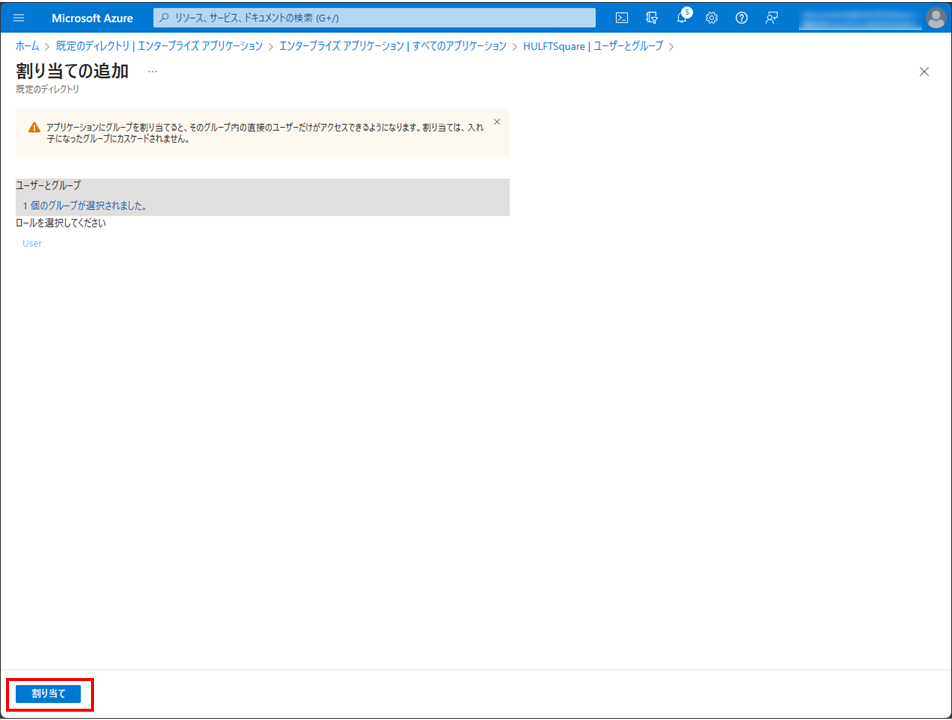Open エンタープライズ アプリケーション | すべてのアプリケーション breadcrumb
The height and width of the screenshot is (720, 952).
tap(393, 46)
